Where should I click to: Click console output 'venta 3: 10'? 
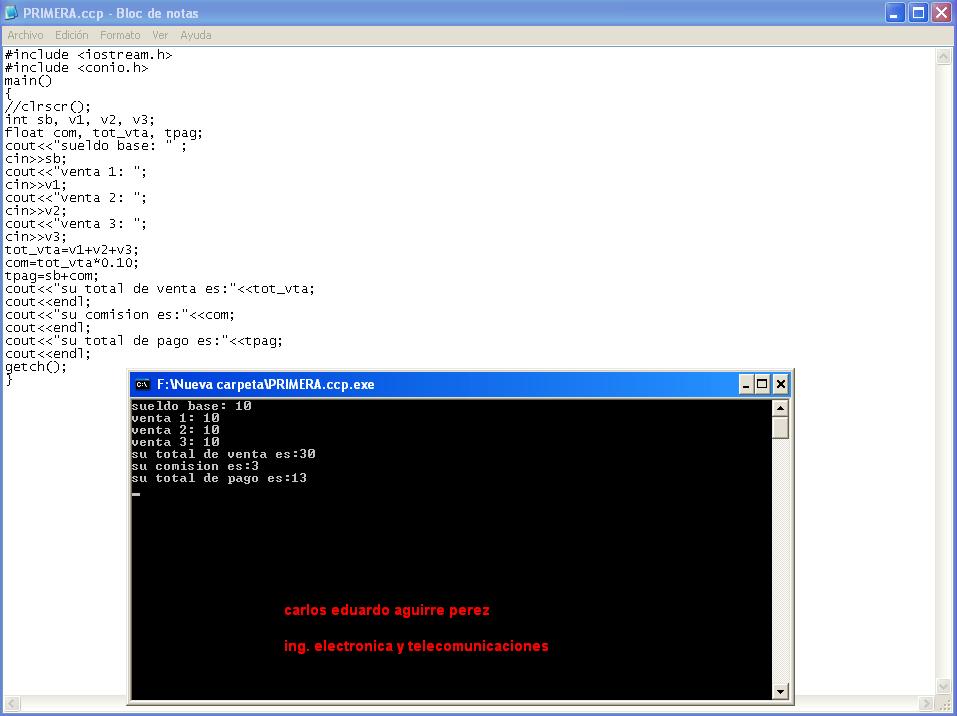(x=176, y=442)
